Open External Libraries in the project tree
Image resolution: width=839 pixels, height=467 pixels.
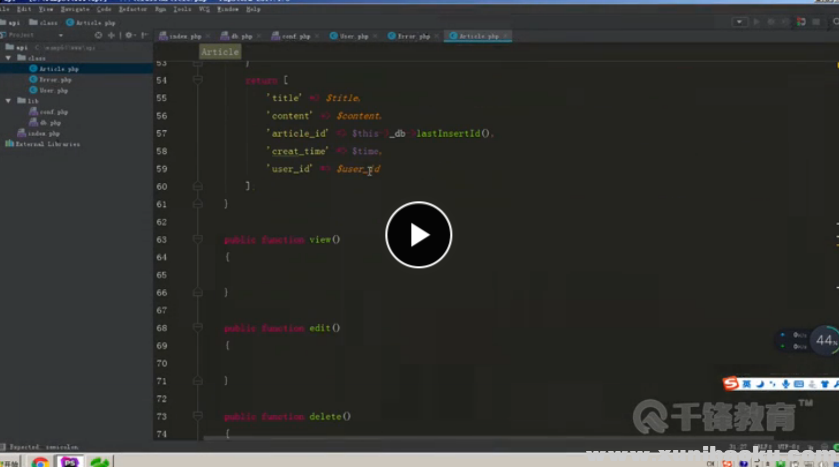click(45, 144)
